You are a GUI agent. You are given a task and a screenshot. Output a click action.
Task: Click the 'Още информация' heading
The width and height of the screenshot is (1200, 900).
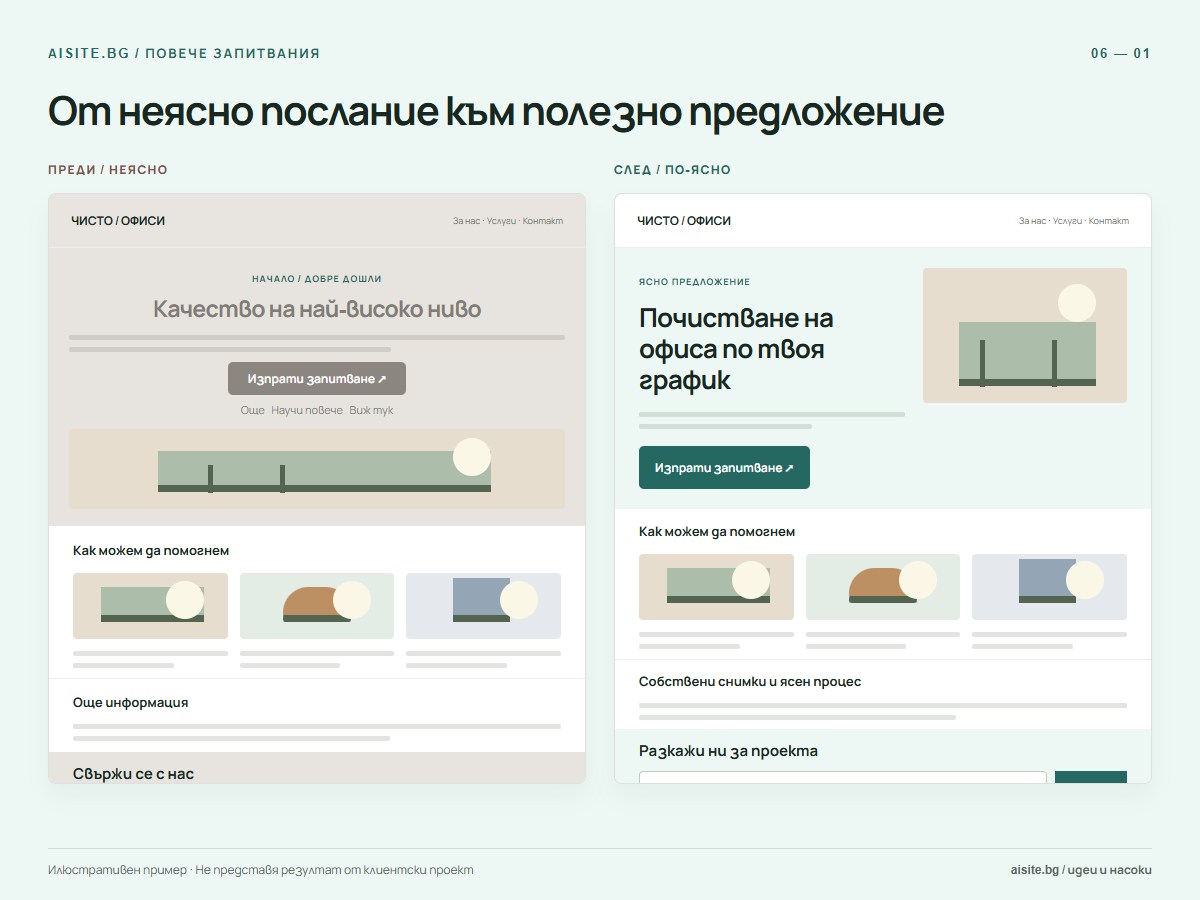(130, 703)
